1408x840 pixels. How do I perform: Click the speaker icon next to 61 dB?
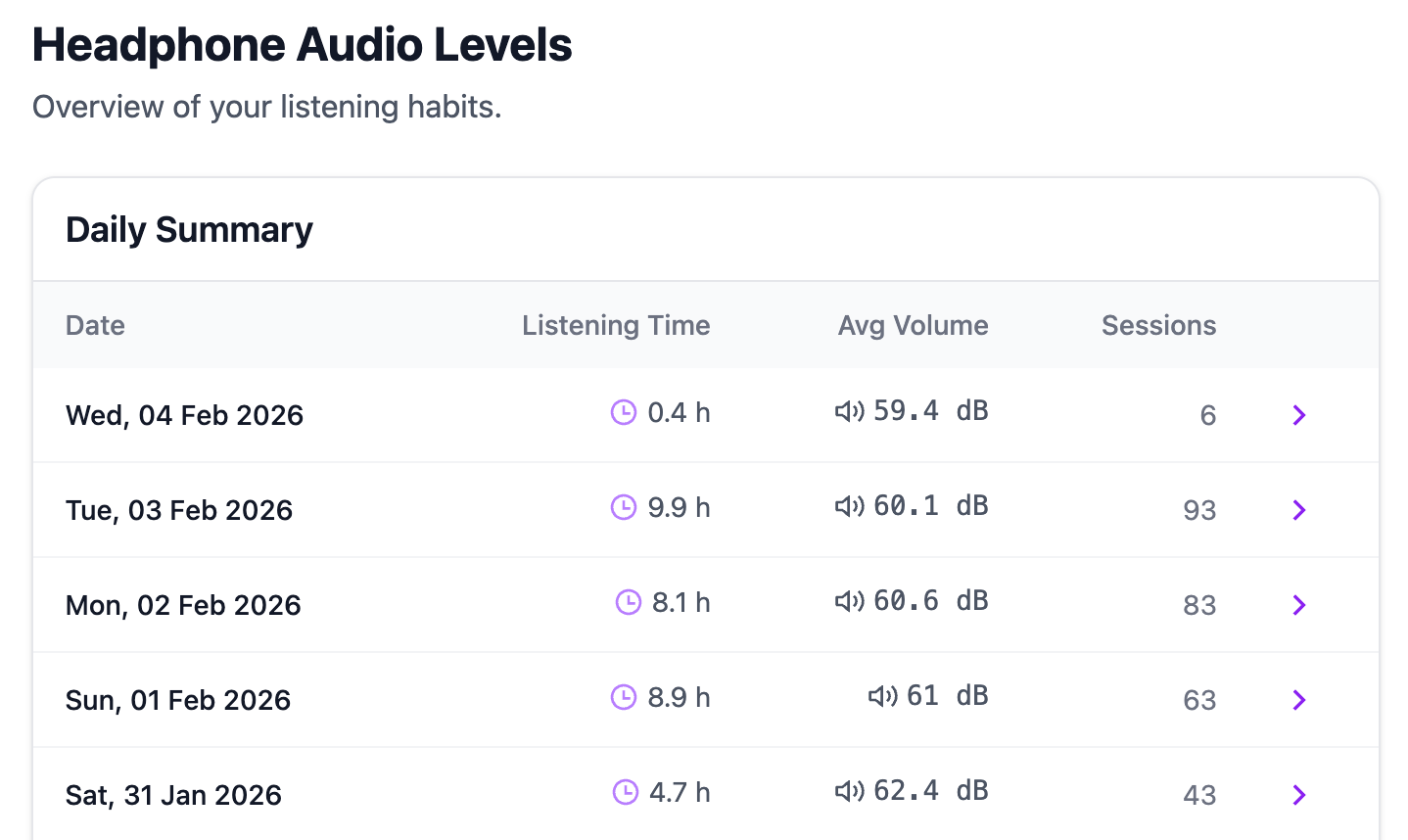pos(882,696)
